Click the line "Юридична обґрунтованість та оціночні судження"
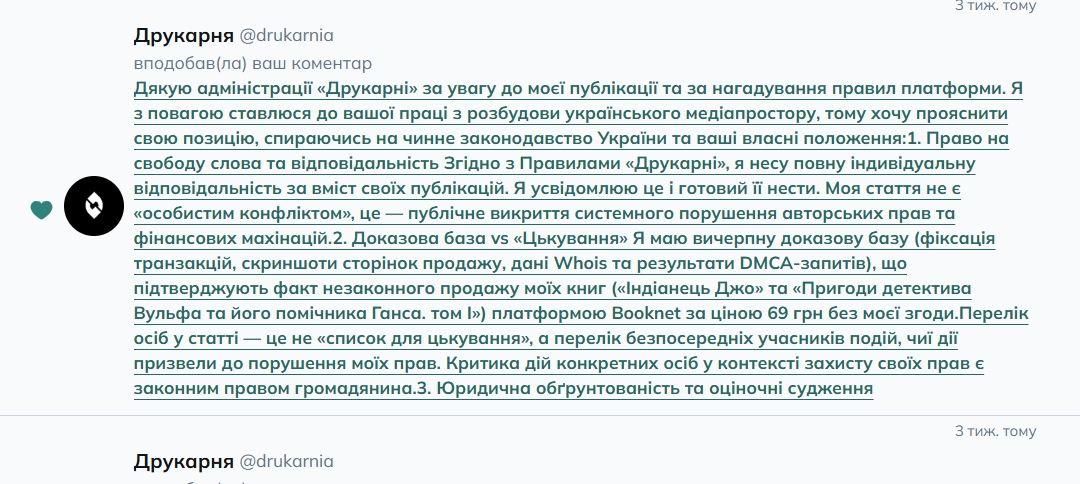This screenshot has height=484, width=1080. click(x=656, y=388)
